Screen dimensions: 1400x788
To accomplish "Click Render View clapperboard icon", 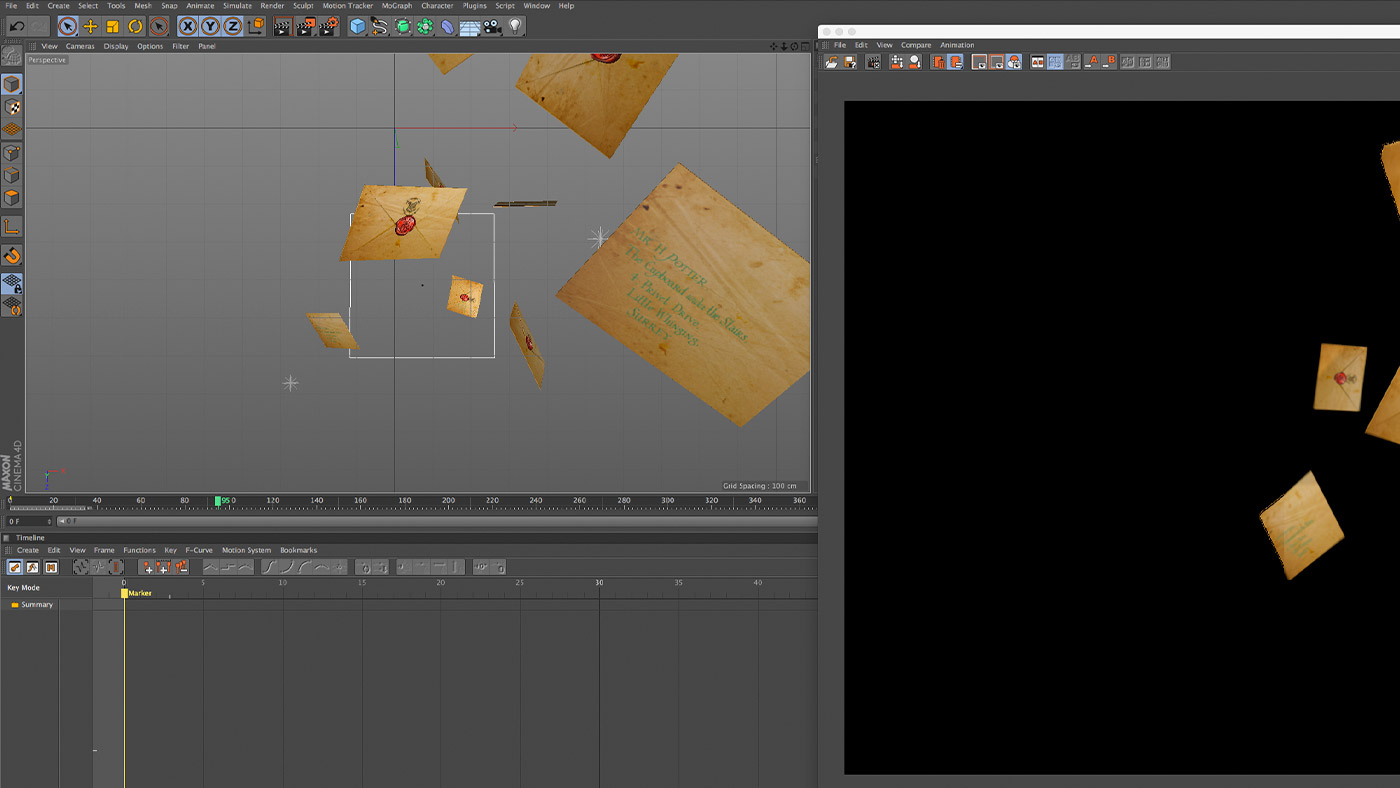I will (282, 26).
